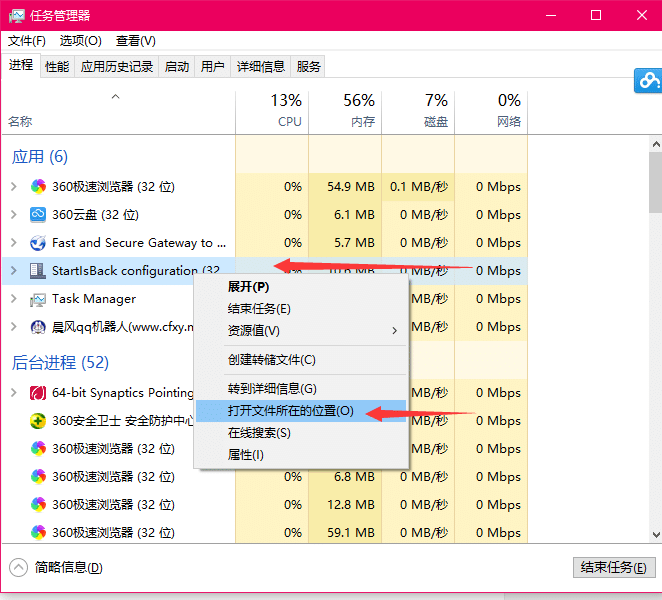Choose 创建转储文件(C) in context menu

point(301,360)
